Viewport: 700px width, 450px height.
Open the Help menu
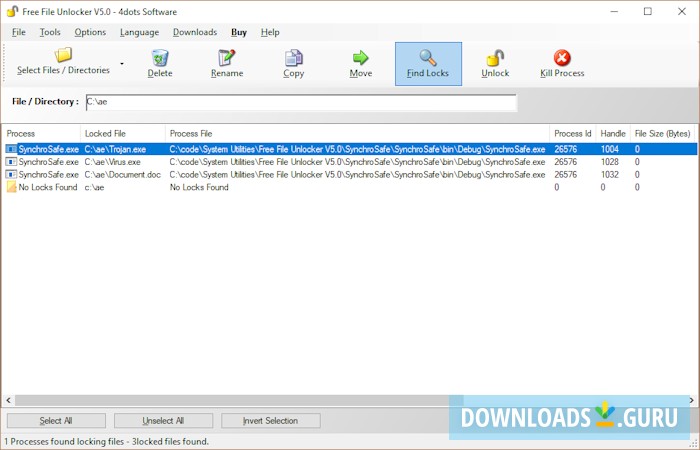[270, 32]
